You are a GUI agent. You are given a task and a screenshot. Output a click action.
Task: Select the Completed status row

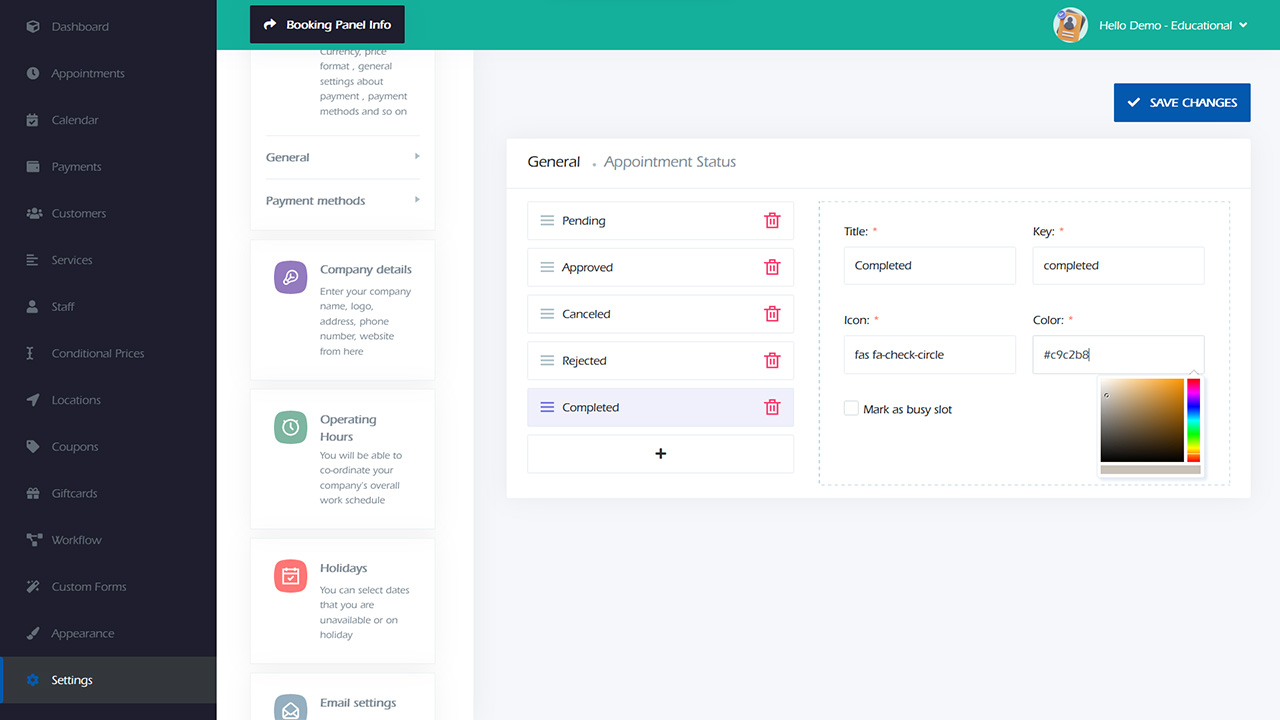660,407
